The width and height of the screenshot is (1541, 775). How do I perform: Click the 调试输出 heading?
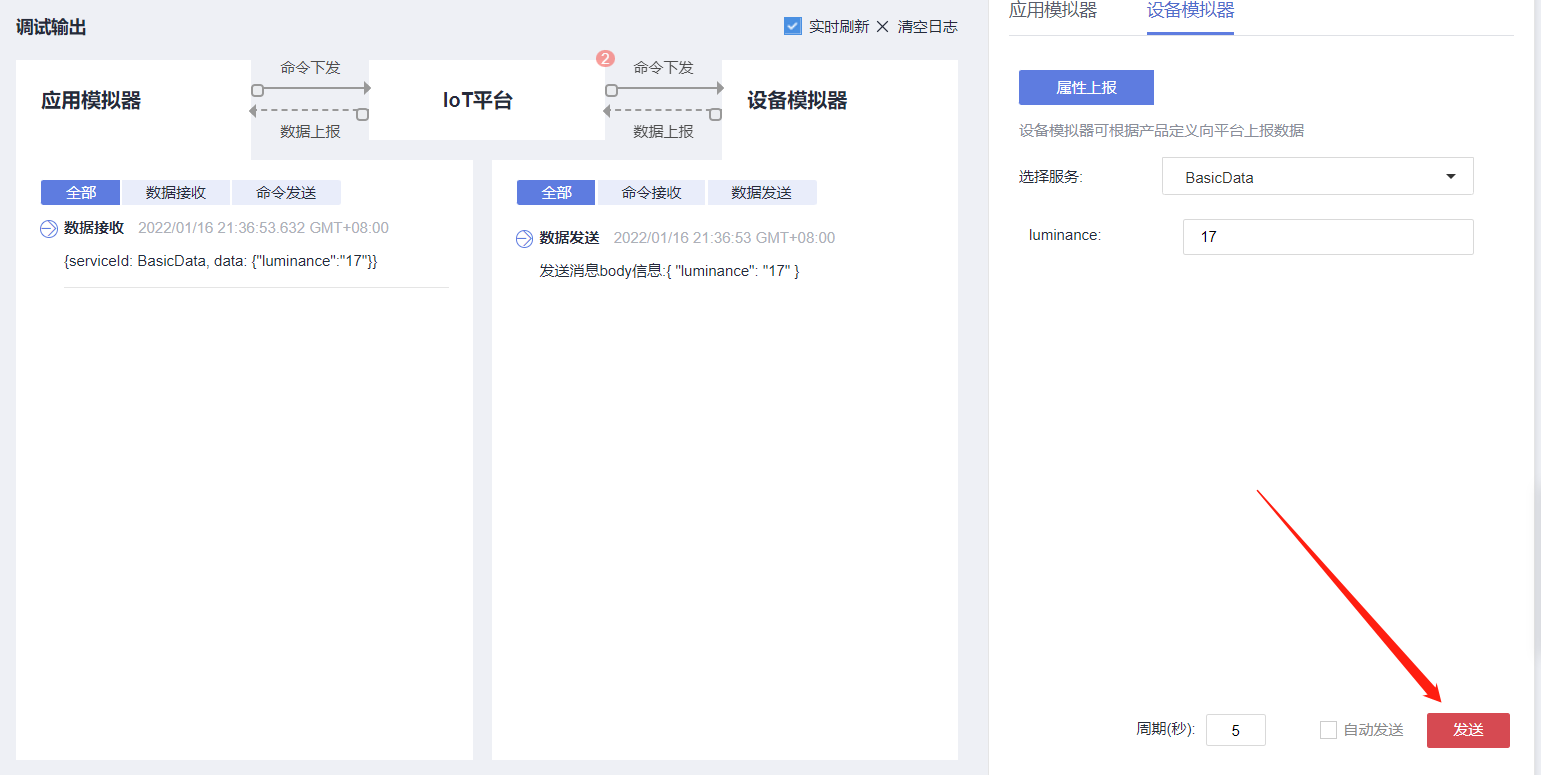click(x=51, y=27)
